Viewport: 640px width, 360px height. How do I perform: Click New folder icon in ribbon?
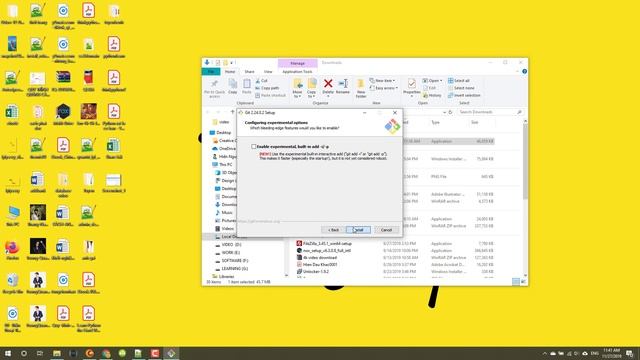pos(361,88)
